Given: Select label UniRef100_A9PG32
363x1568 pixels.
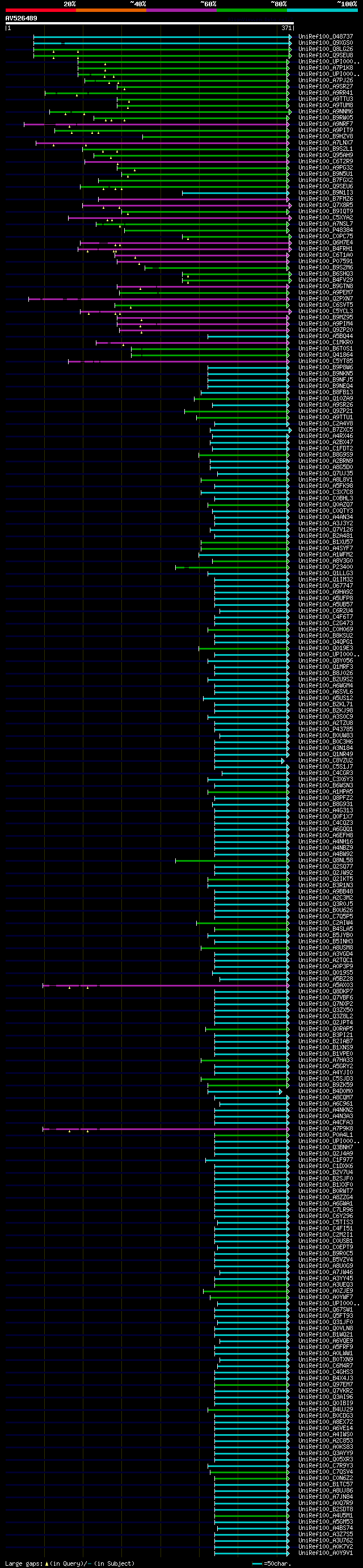Looking at the screenshot, I should pos(325,168).
